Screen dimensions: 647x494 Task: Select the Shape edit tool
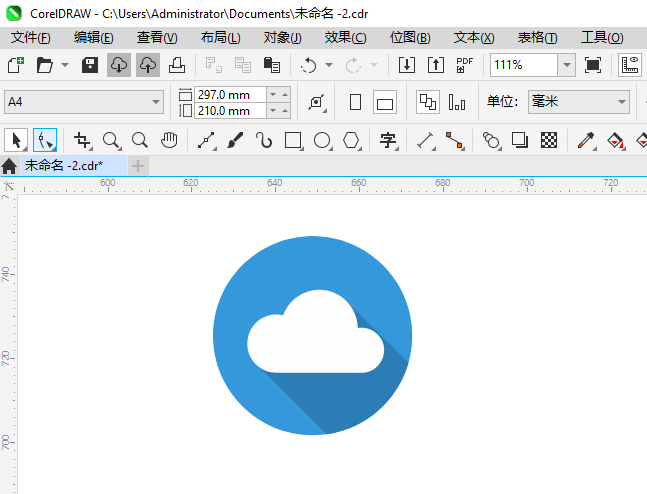coord(45,140)
